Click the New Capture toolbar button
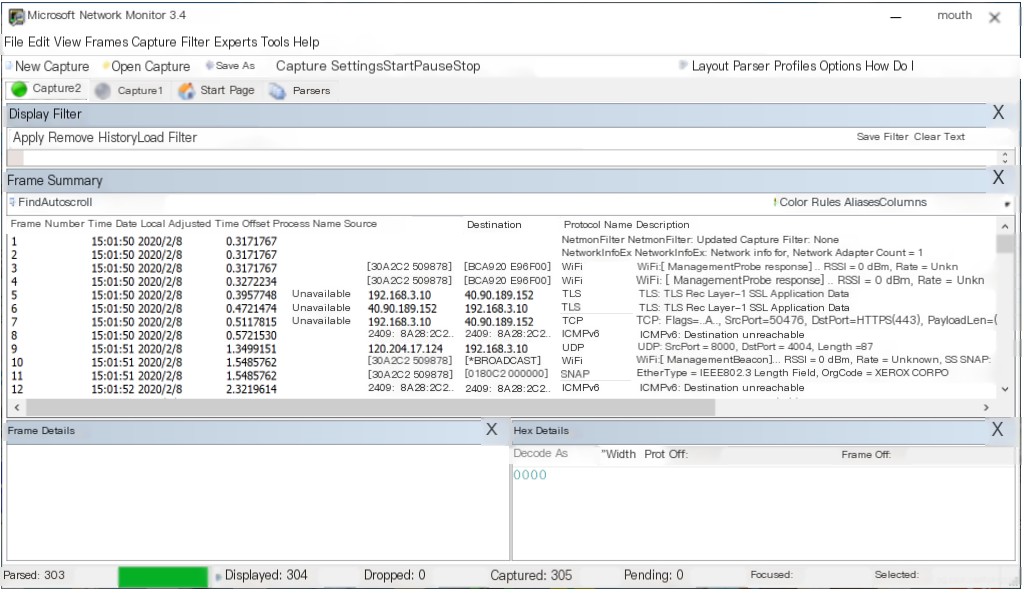The image size is (1024, 594). coord(47,66)
